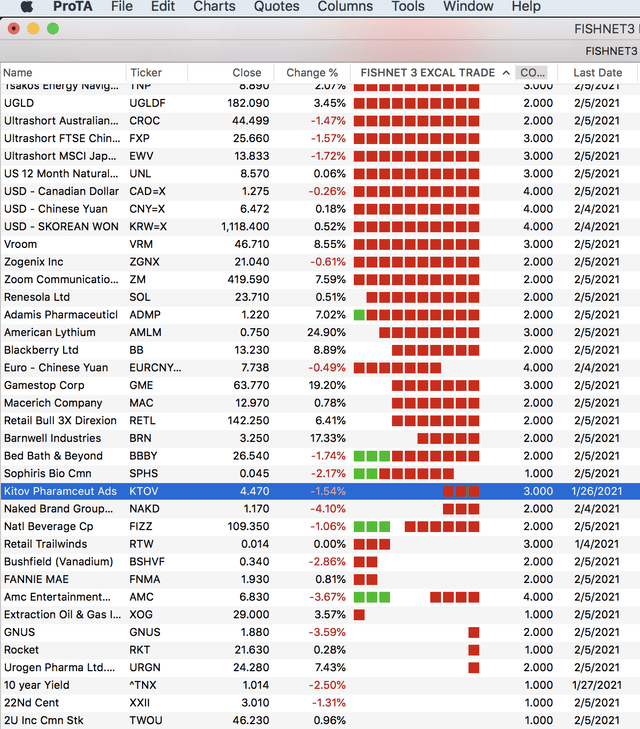Open the Columns menu

(x=345, y=6)
